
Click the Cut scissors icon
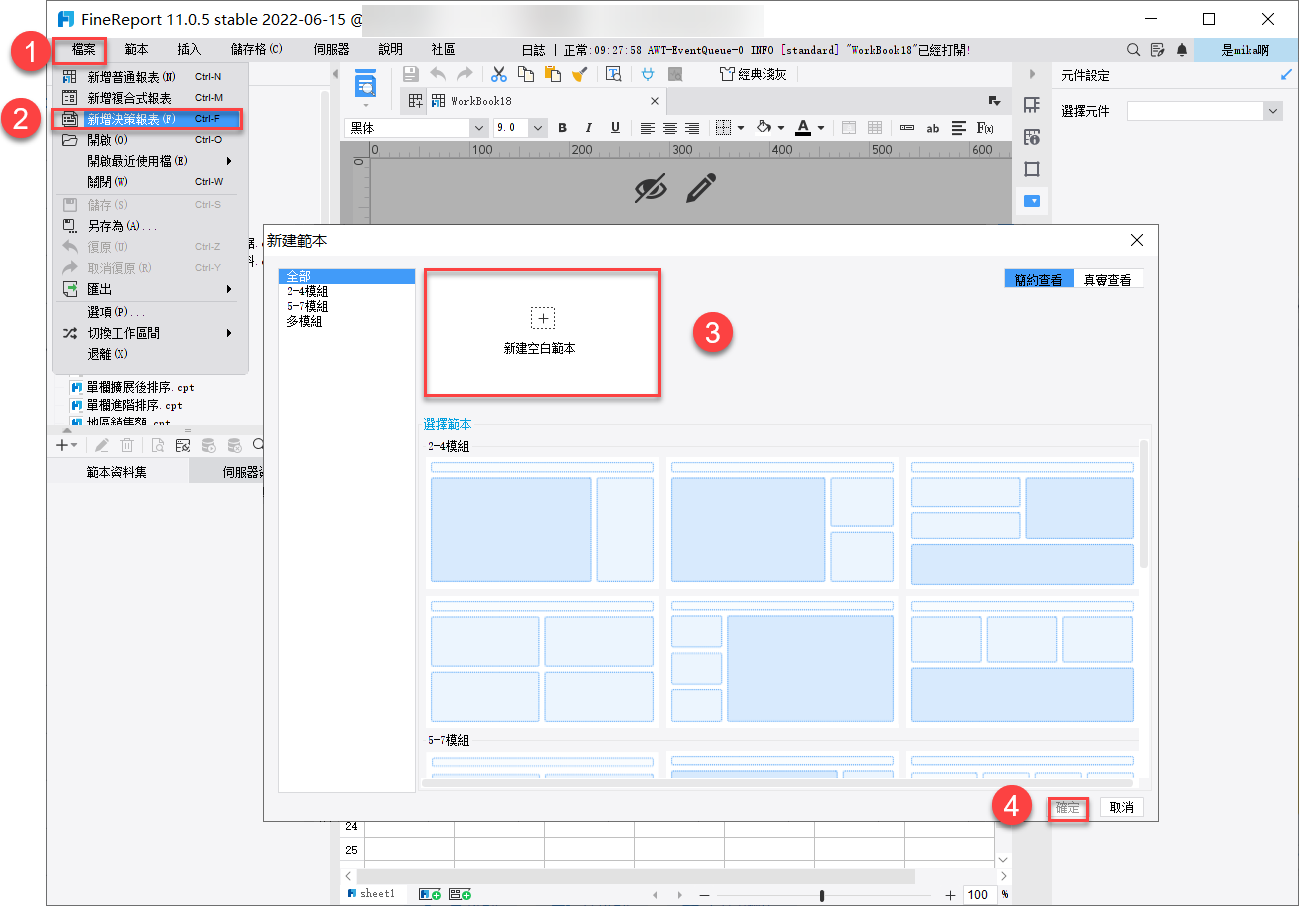pos(499,74)
